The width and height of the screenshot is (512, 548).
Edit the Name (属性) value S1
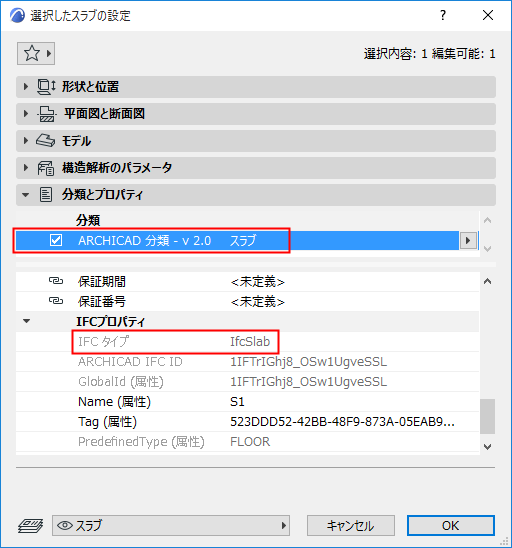[237, 402]
